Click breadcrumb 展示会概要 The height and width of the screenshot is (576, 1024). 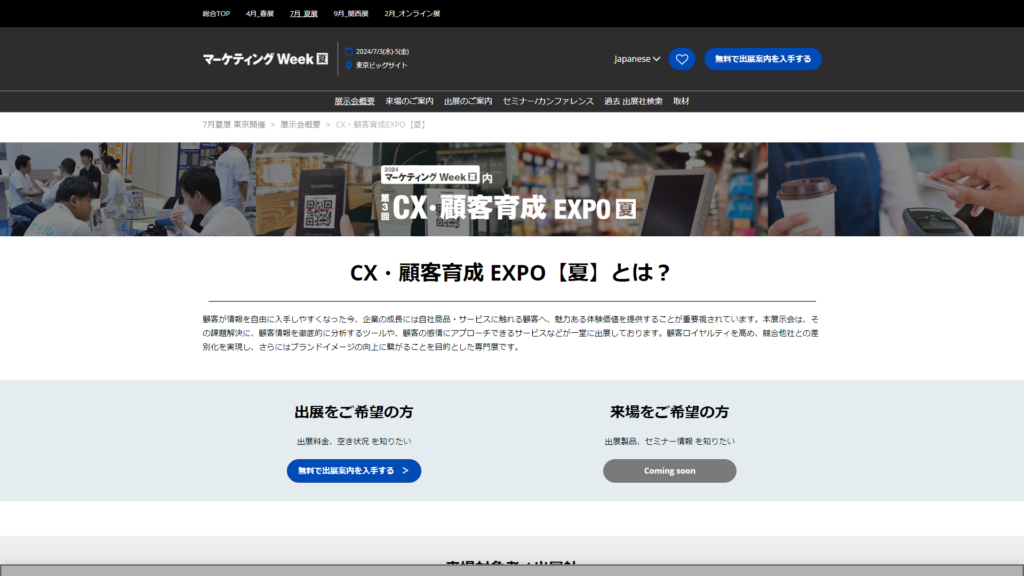[300, 125]
